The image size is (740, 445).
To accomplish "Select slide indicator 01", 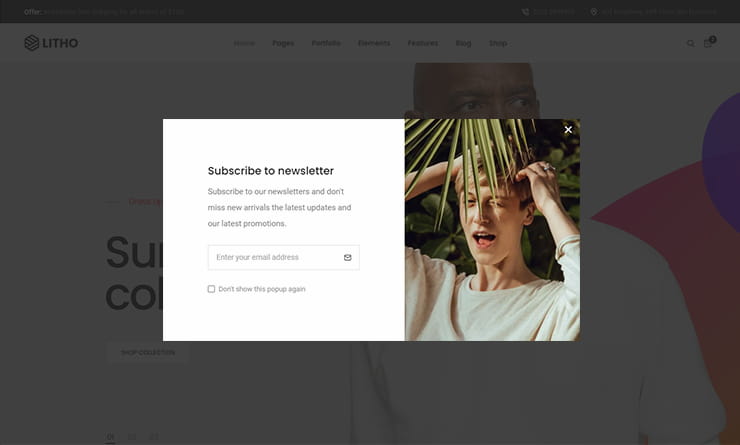I will tap(110, 437).
